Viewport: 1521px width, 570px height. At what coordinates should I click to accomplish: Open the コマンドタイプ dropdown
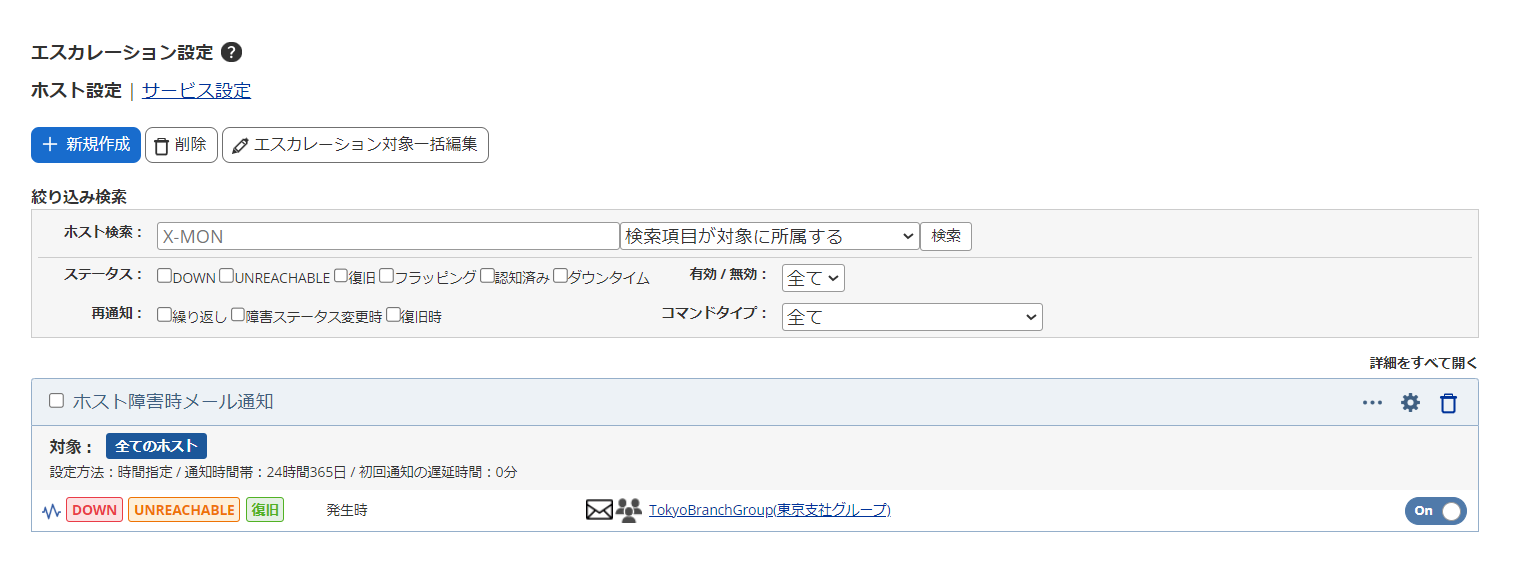(x=911, y=317)
